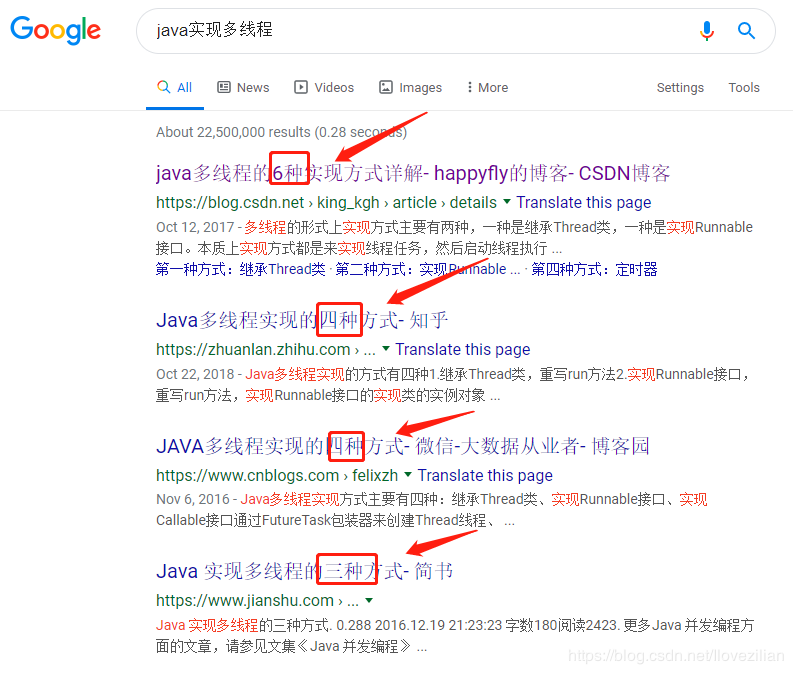The image size is (793, 674).
Task: Expand dropdown arrow next to cnblogs.com URL
Action: click(x=408, y=475)
